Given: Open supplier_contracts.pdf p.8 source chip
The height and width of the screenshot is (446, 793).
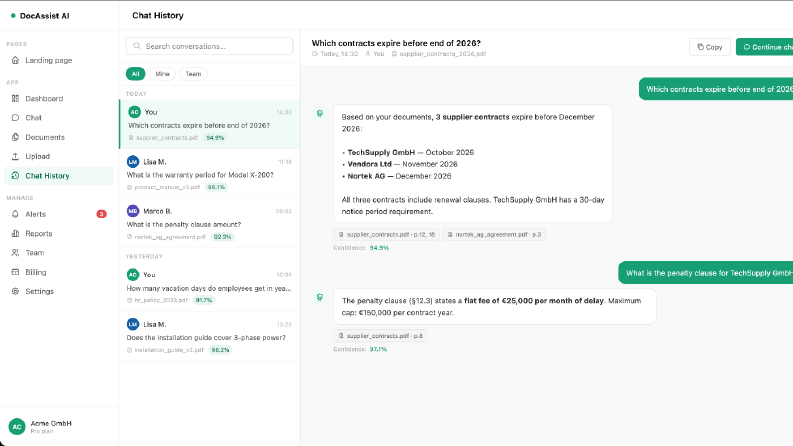Looking at the screenshot, I should 380,336.
